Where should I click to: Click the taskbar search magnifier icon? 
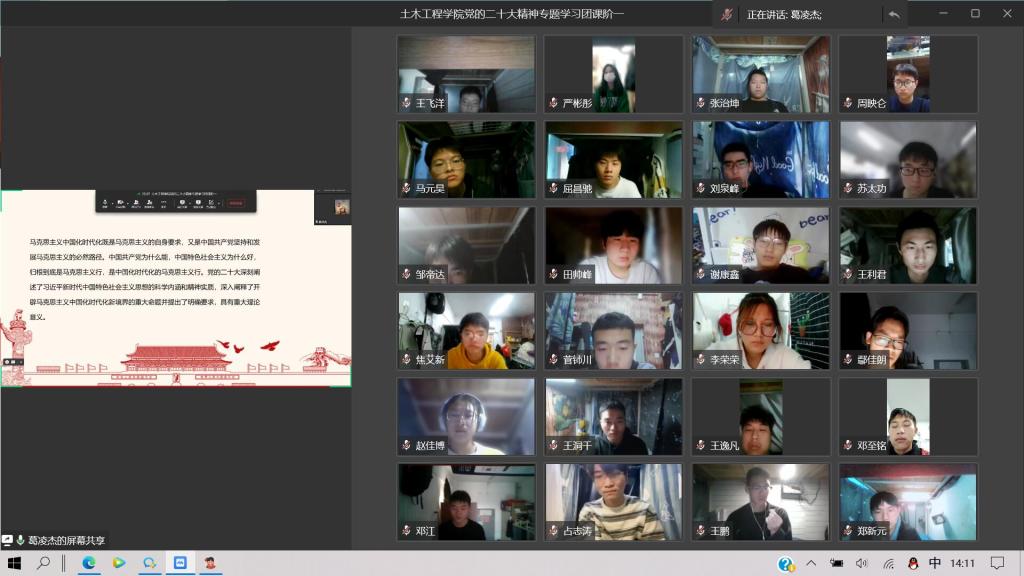pyautogui.click(x=44, y=563)
